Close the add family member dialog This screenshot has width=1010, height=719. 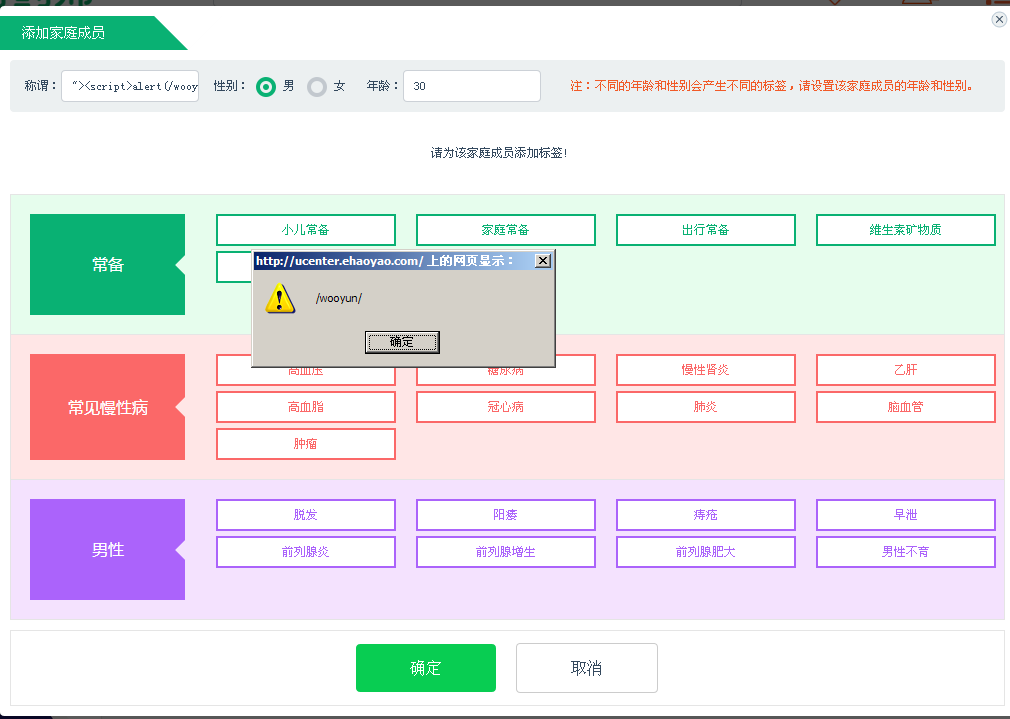999,19
